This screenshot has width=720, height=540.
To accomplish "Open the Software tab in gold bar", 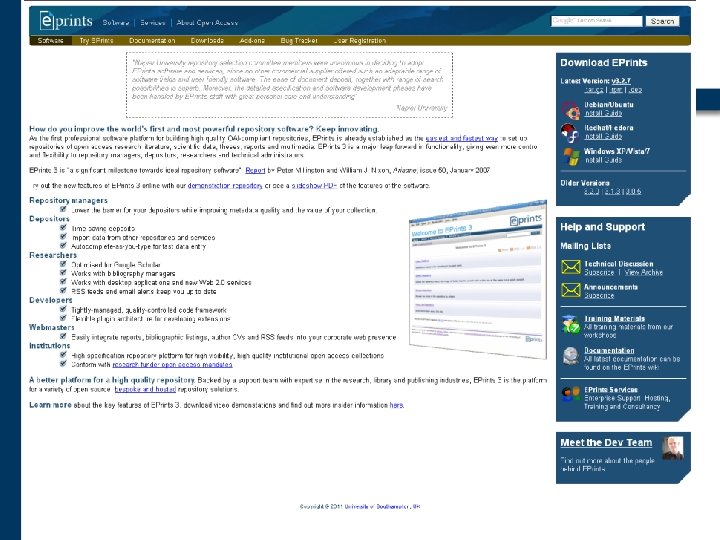I will coord(51,40).
